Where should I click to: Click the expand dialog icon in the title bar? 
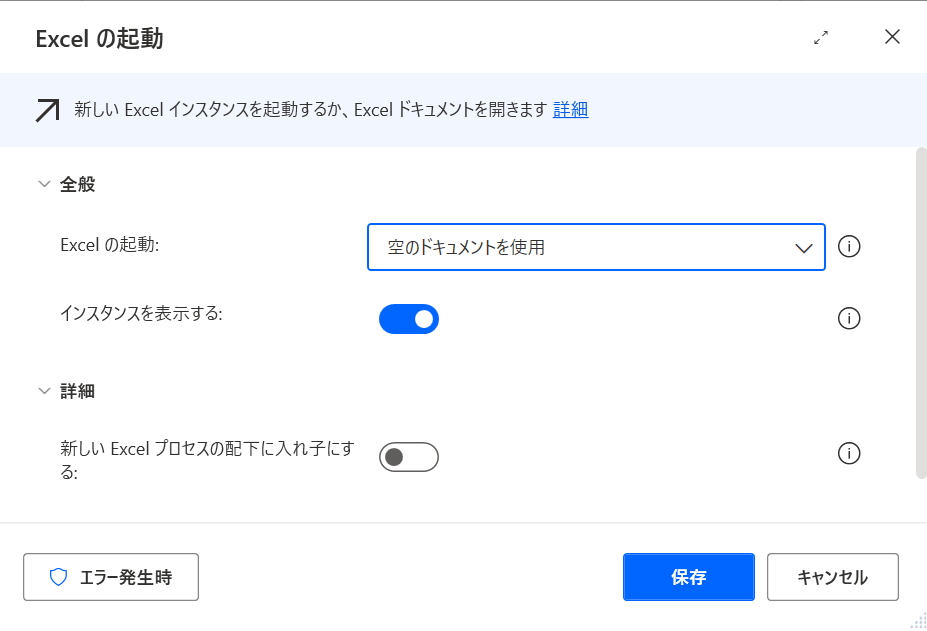point(821,38)
